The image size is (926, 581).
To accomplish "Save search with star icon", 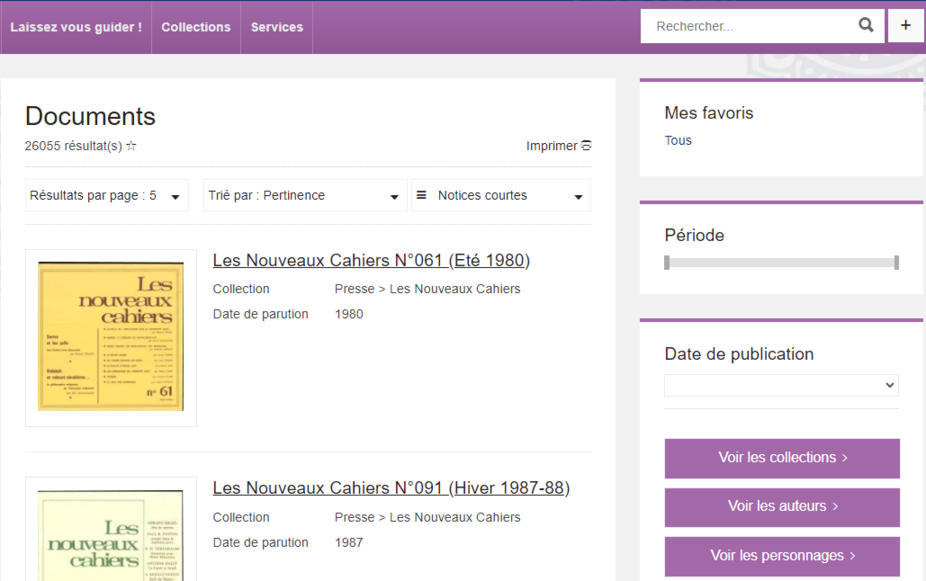I will tap(131, 146).
